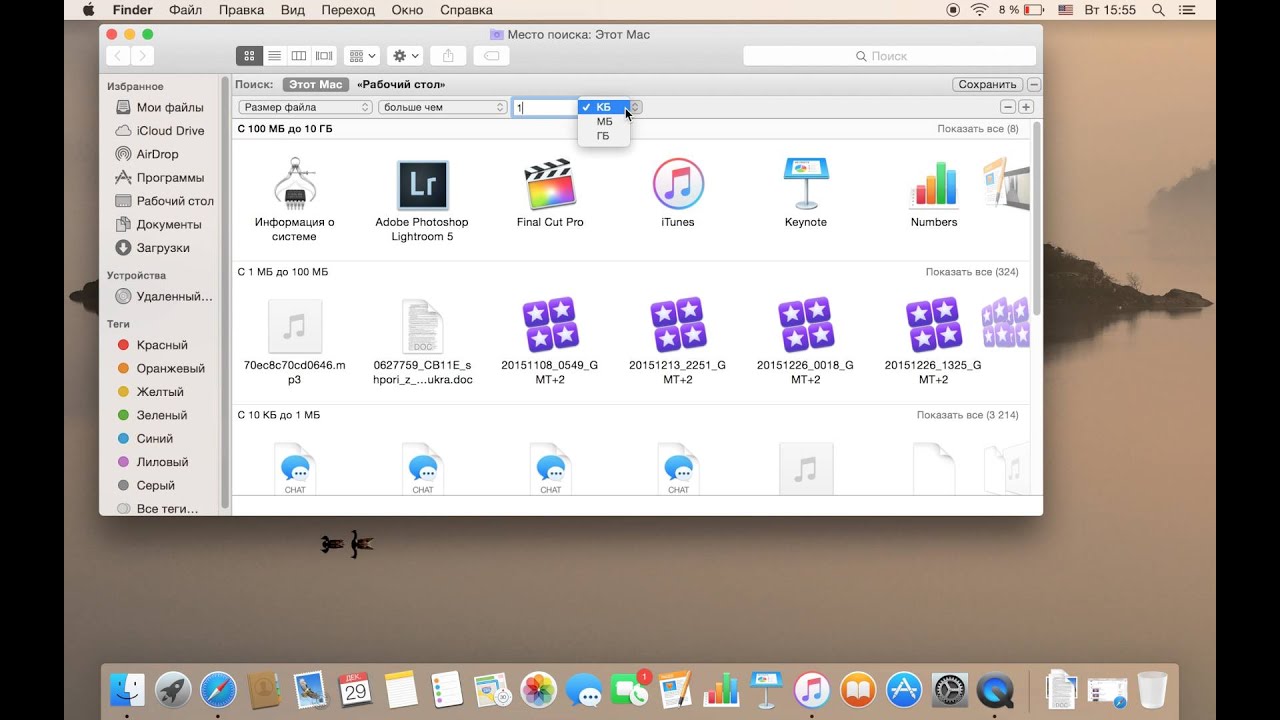Screen dimensions: 1280x720
Task: Remove the search criterion row with minus
Action: (1008, 107)
